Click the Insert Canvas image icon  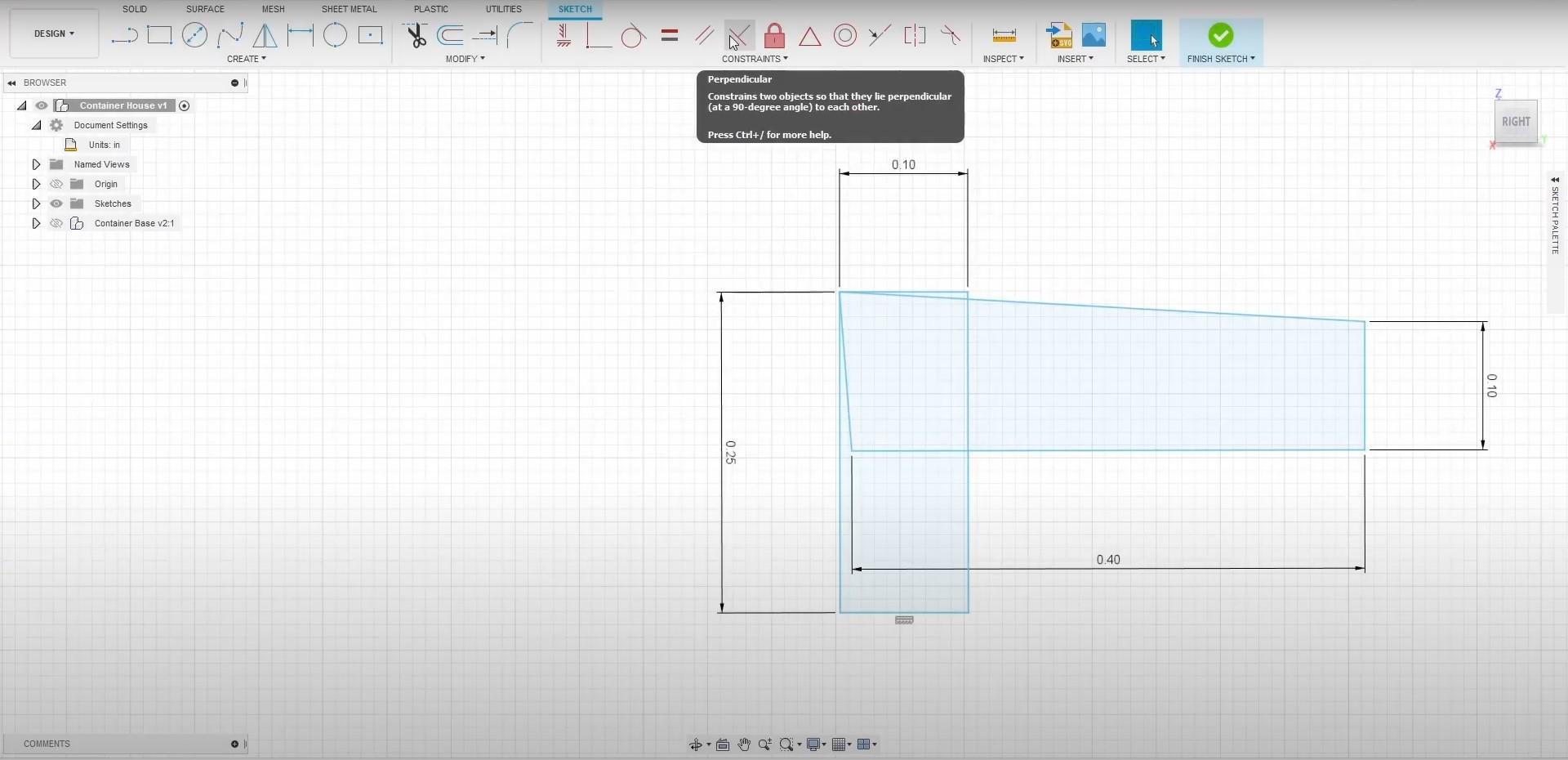tap(1094, 35)
